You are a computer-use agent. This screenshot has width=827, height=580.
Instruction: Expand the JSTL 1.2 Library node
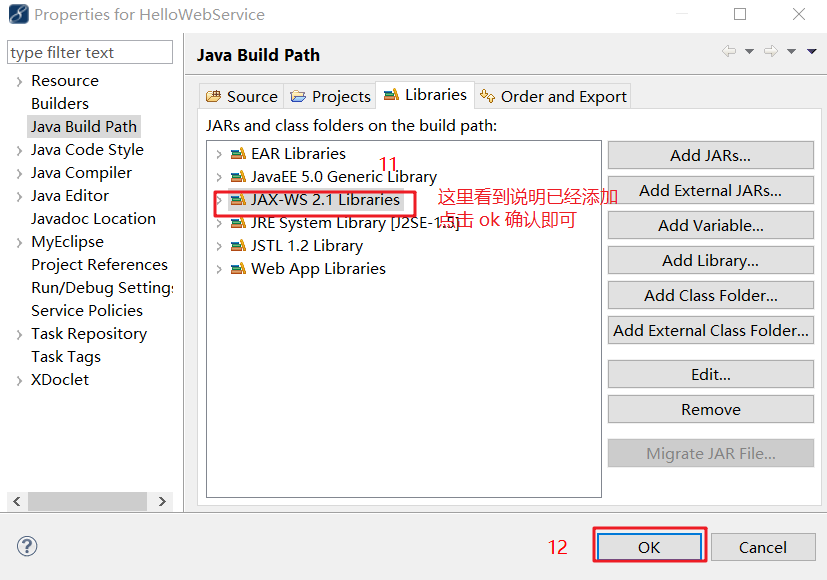point(219,246)
